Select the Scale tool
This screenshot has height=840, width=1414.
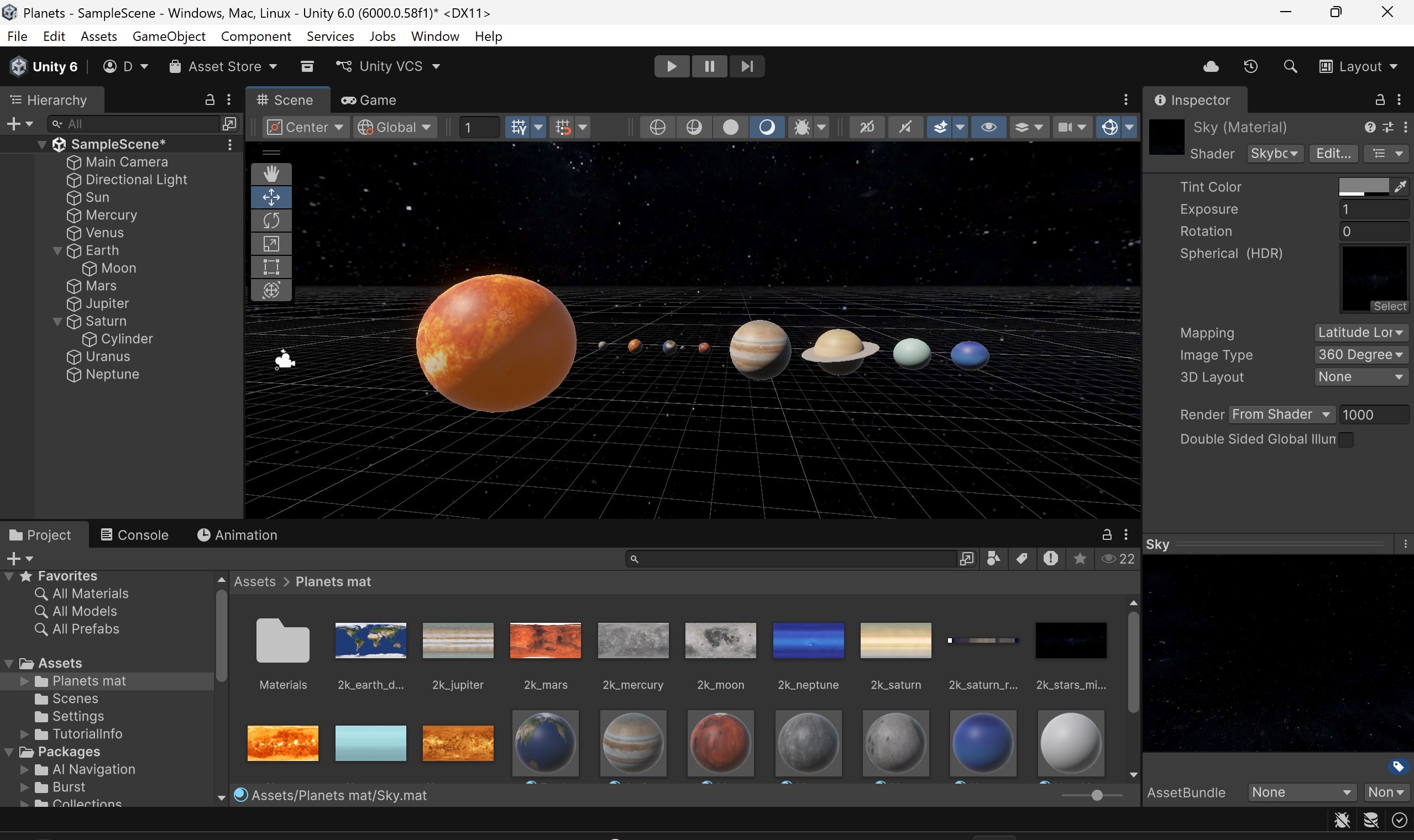[x=271, y=243]
